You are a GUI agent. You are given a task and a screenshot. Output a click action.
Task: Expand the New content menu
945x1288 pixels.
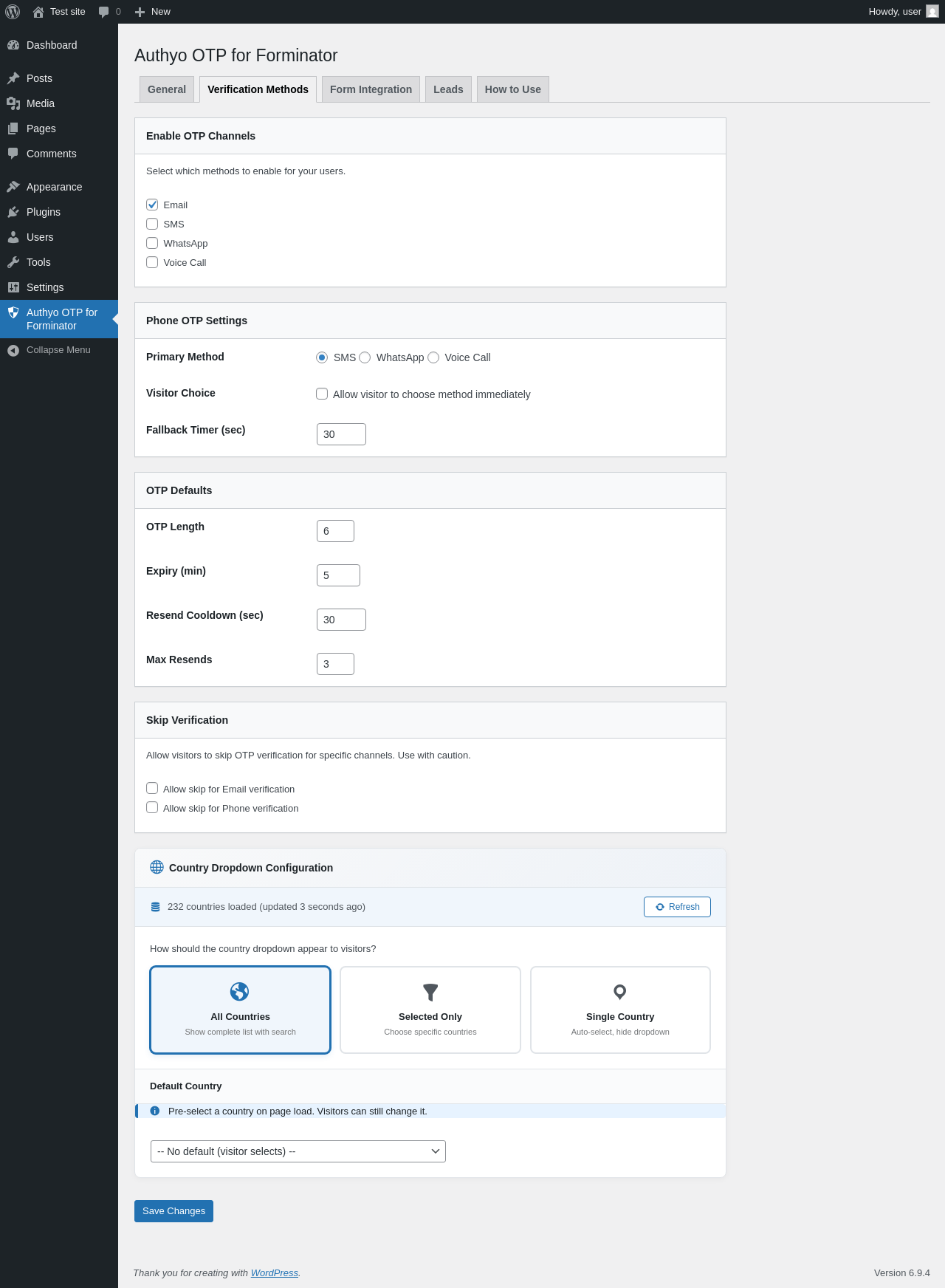click(153, 12)
